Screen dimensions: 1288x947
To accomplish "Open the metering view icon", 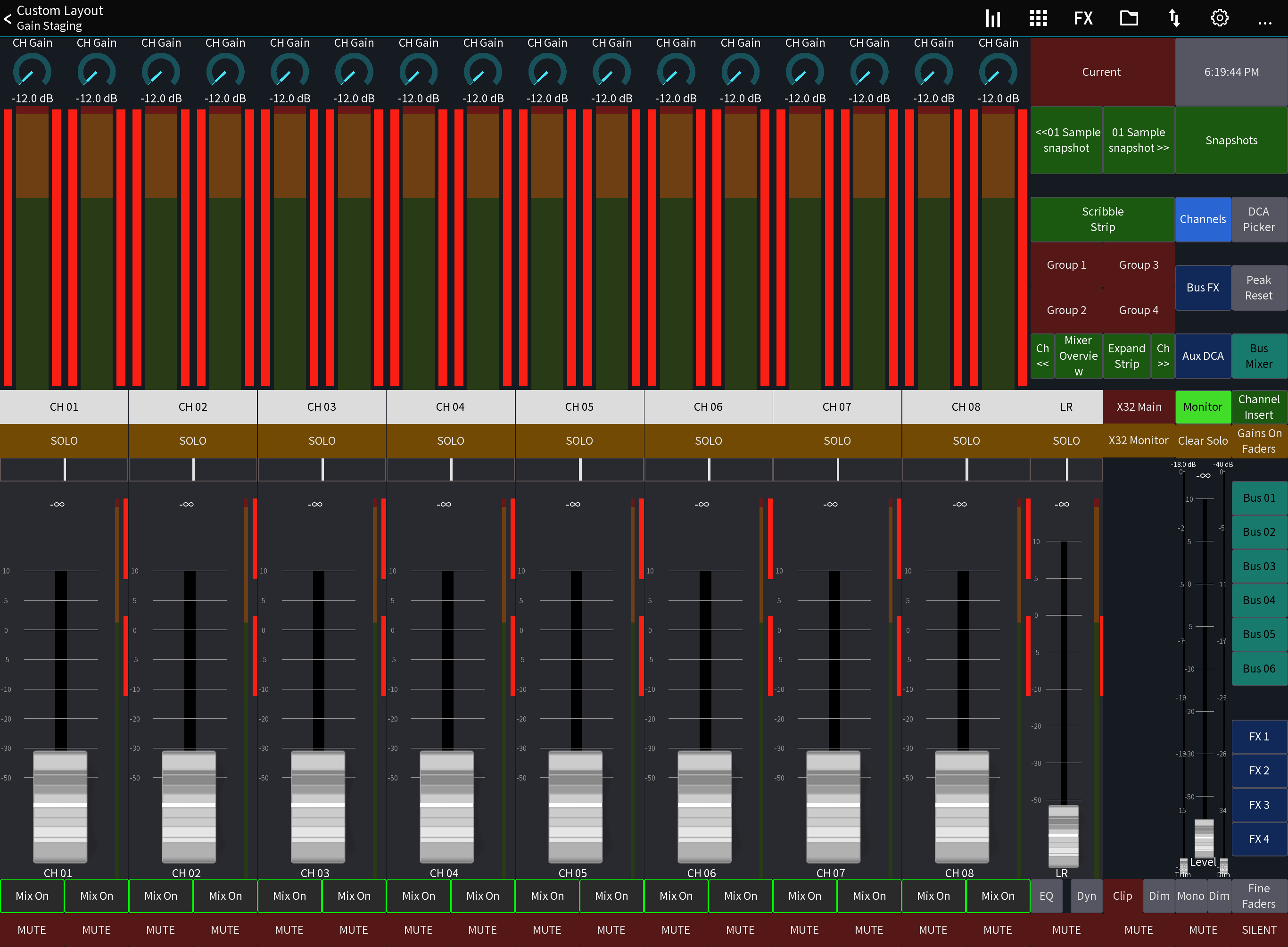I will (x=993, y=18).
